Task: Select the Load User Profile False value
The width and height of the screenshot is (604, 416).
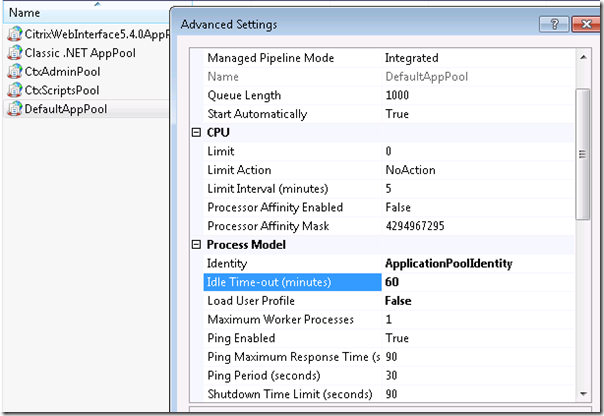Action: [x=398, y=301]
